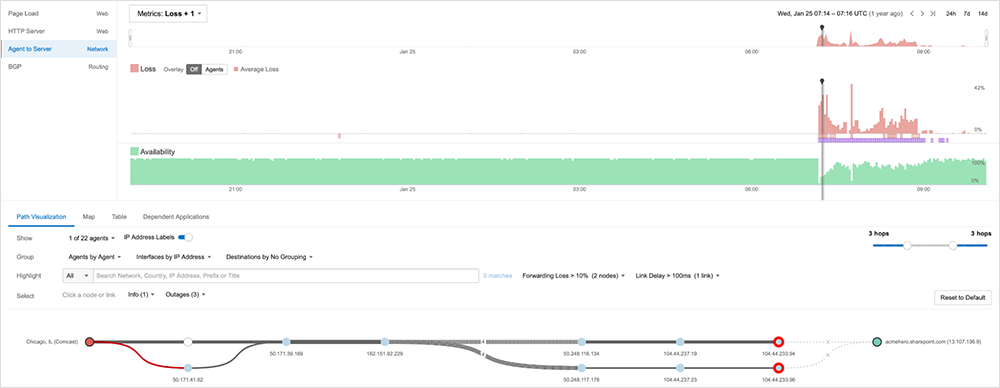Click Reset to Default button
This screenshot has height=388, width=1000.
coord(962,297)
